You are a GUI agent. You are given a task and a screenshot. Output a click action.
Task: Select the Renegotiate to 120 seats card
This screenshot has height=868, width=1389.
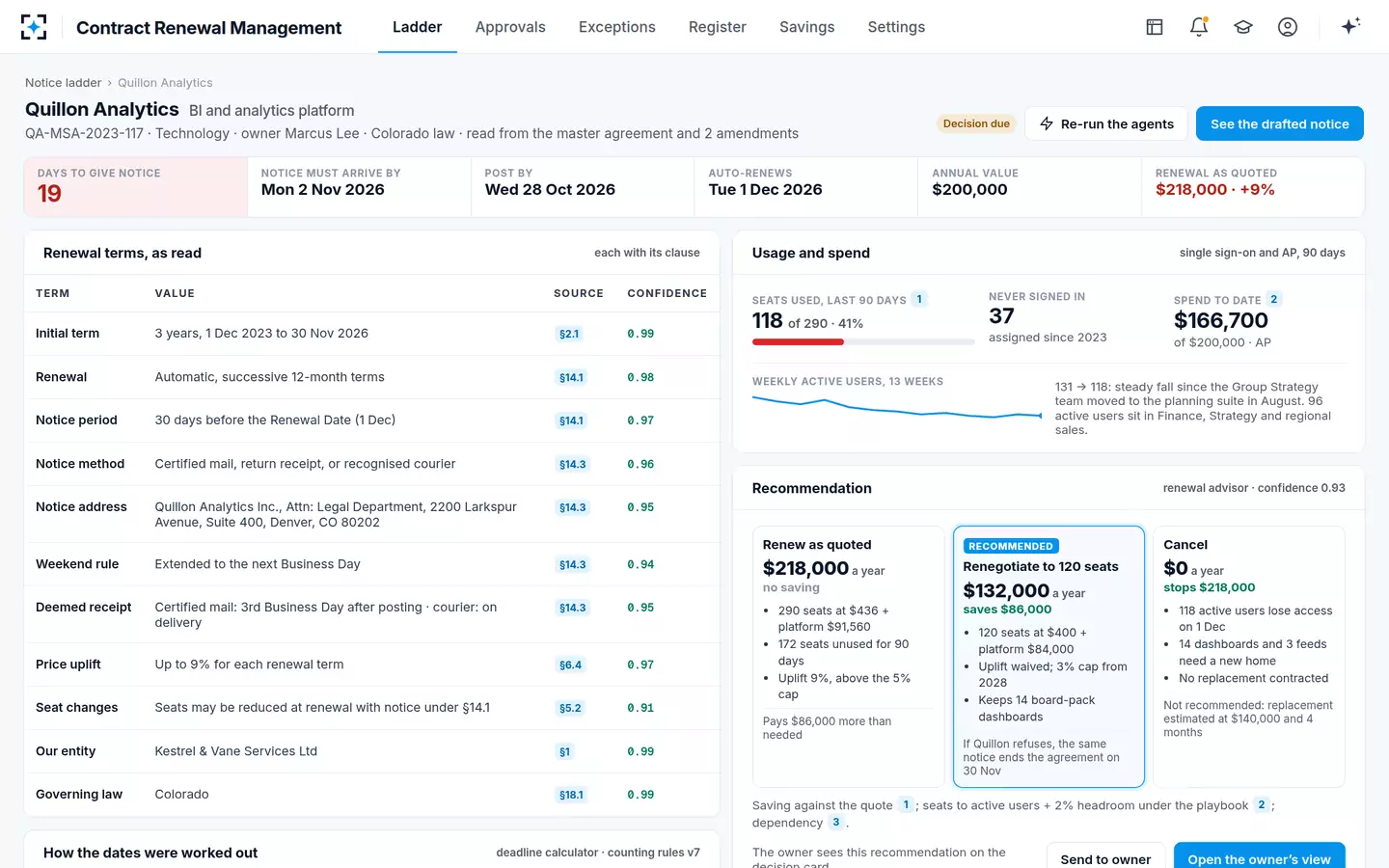(1049, 656)
